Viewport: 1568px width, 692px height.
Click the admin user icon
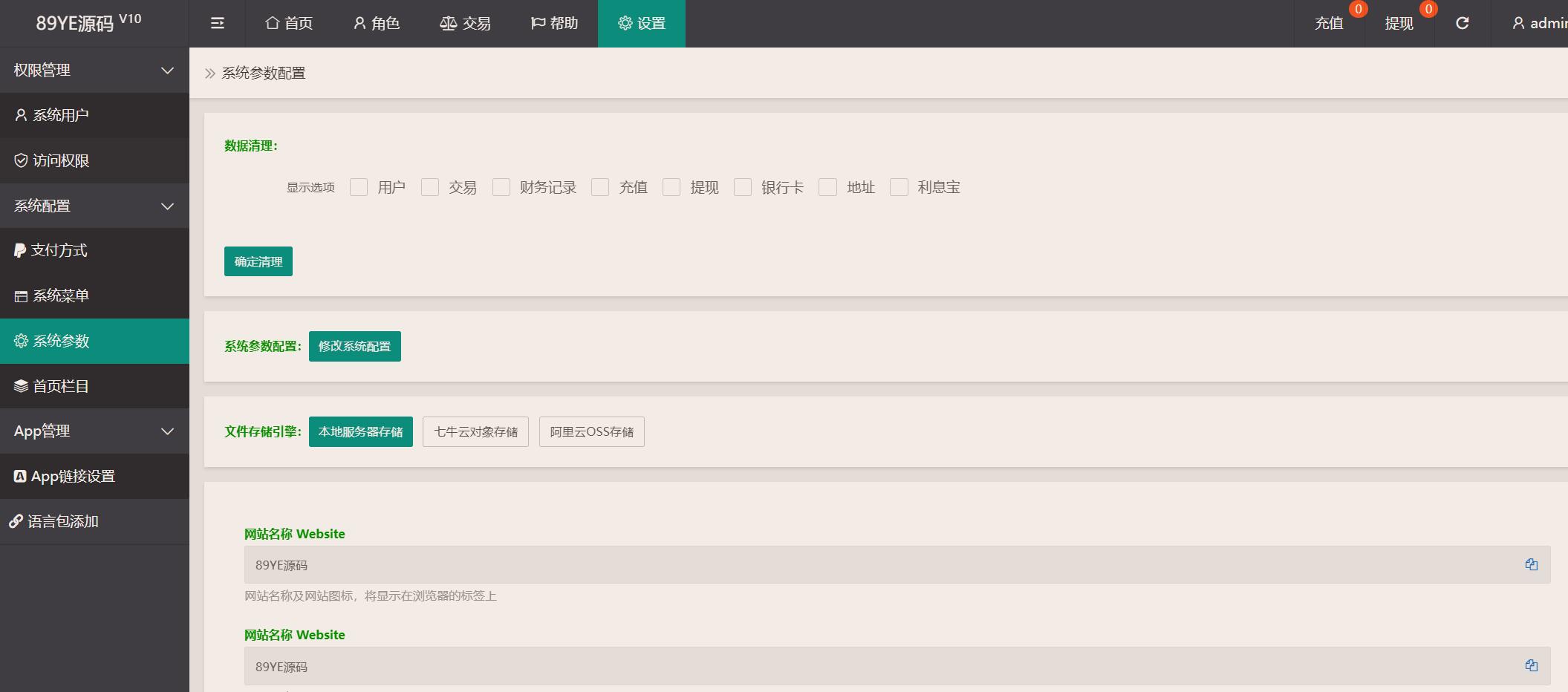(1518, 23)
